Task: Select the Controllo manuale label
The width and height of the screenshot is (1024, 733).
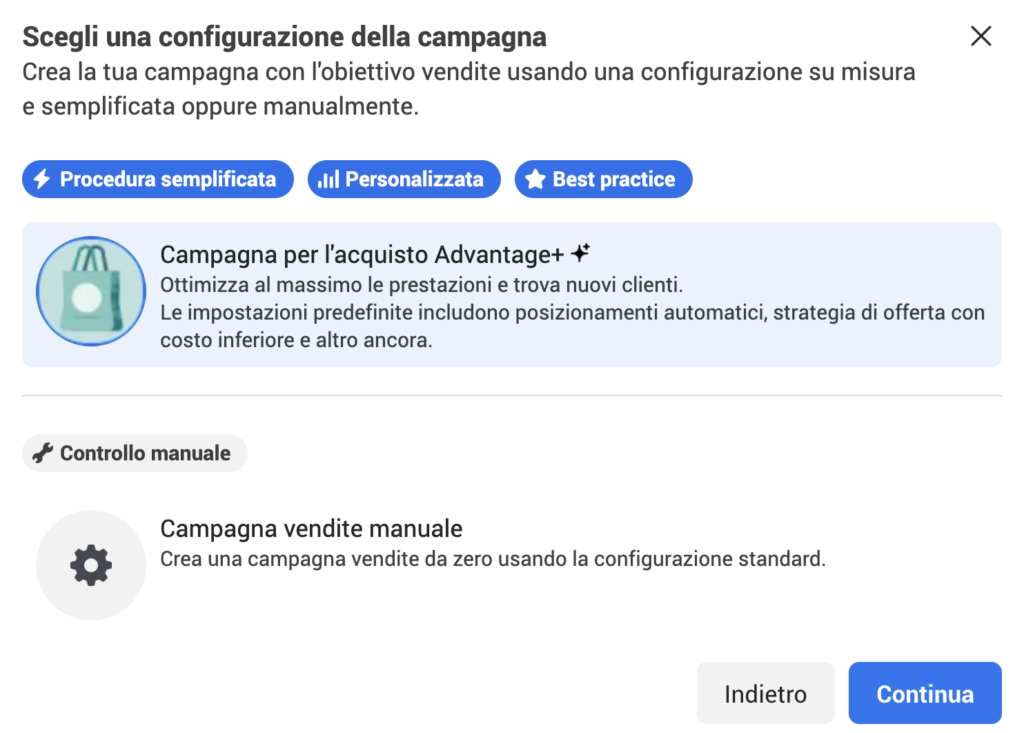Action: (x=145, y=453)
